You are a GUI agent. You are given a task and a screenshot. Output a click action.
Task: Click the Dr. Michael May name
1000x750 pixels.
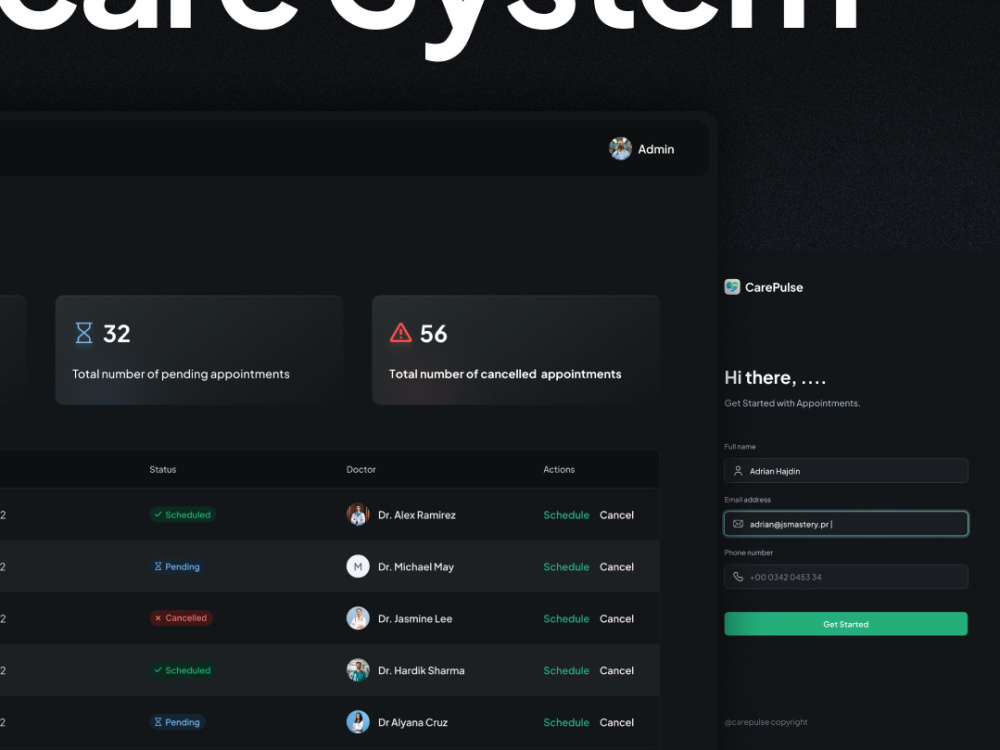[416, 567]
